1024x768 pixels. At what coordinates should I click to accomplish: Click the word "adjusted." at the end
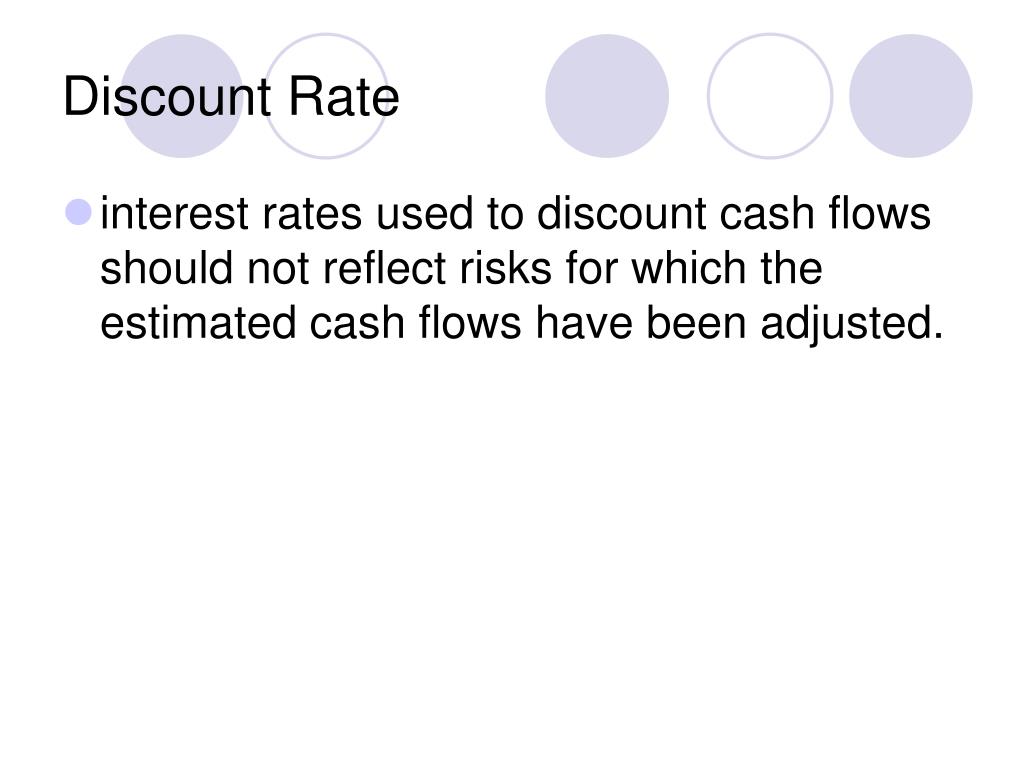[852, 325]
